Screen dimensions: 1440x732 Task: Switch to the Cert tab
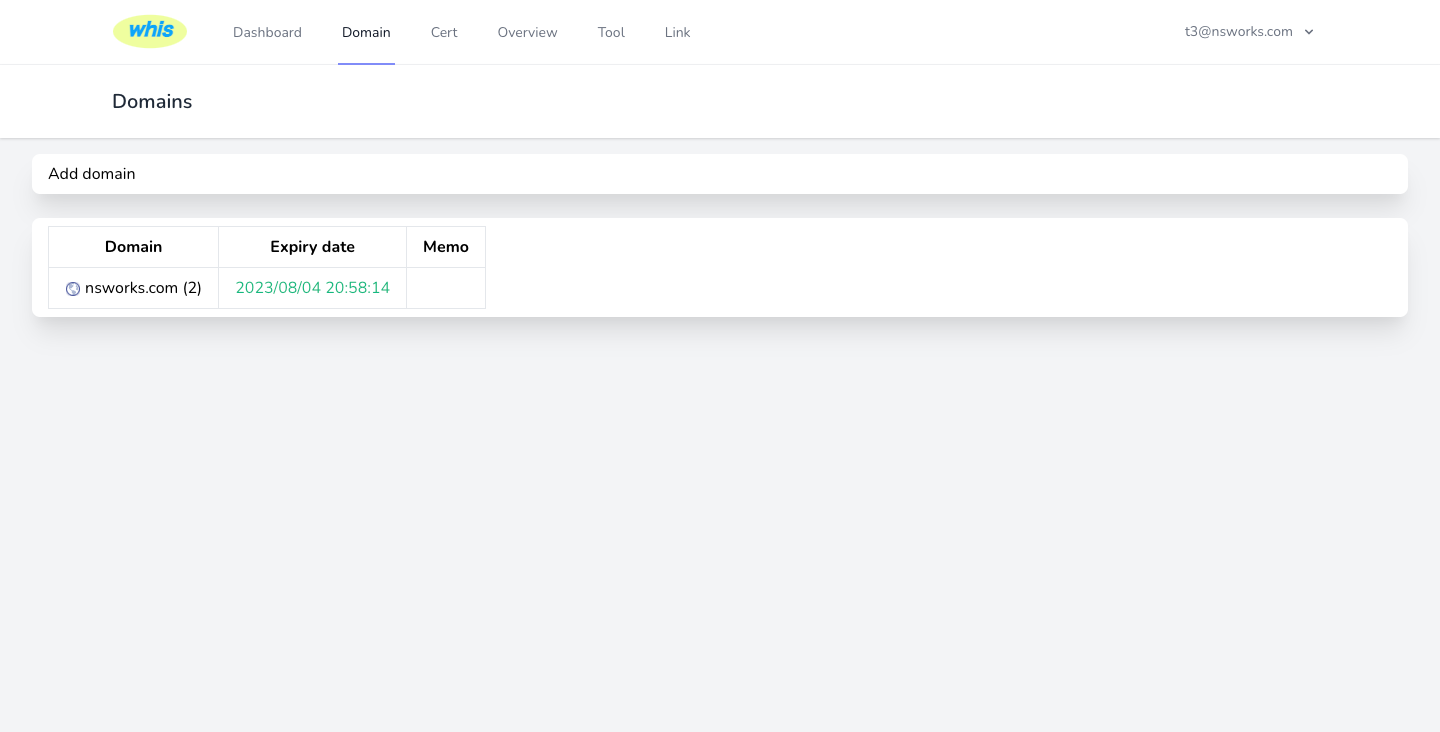(x=444, y=32)
